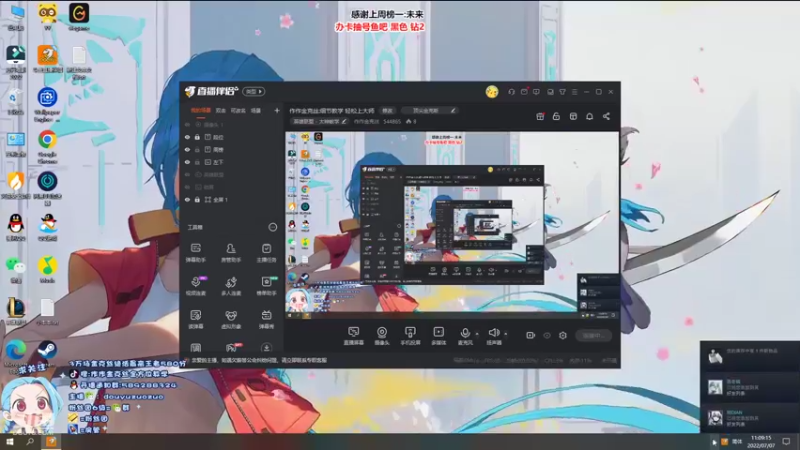The width and height of the screenshot is (800, 450).
Task: Click the stream preview thumbnail
Action: [x=452, y=226]
